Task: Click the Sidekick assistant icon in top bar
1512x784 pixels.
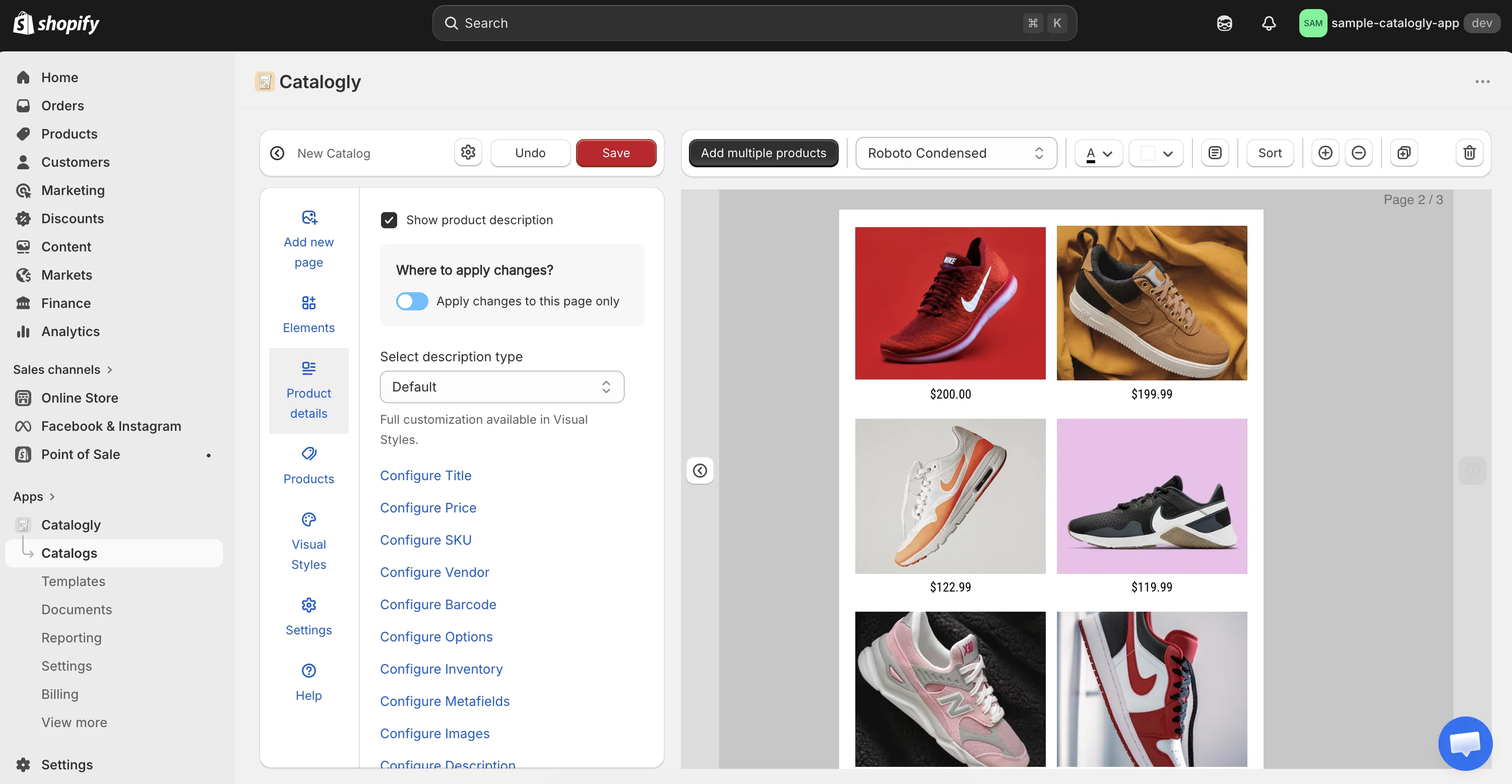Action: point(1224,23)
